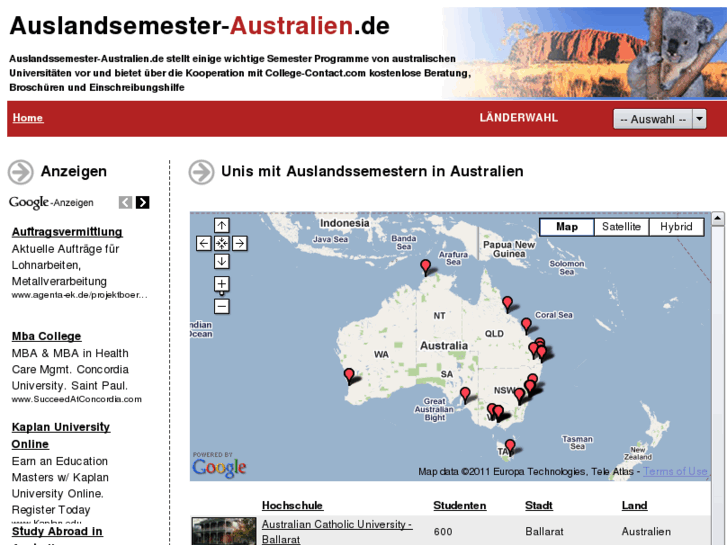Open the Kaplan University Online ad
Viewport: 727px width, 545px height.
[x=61, y=436]
